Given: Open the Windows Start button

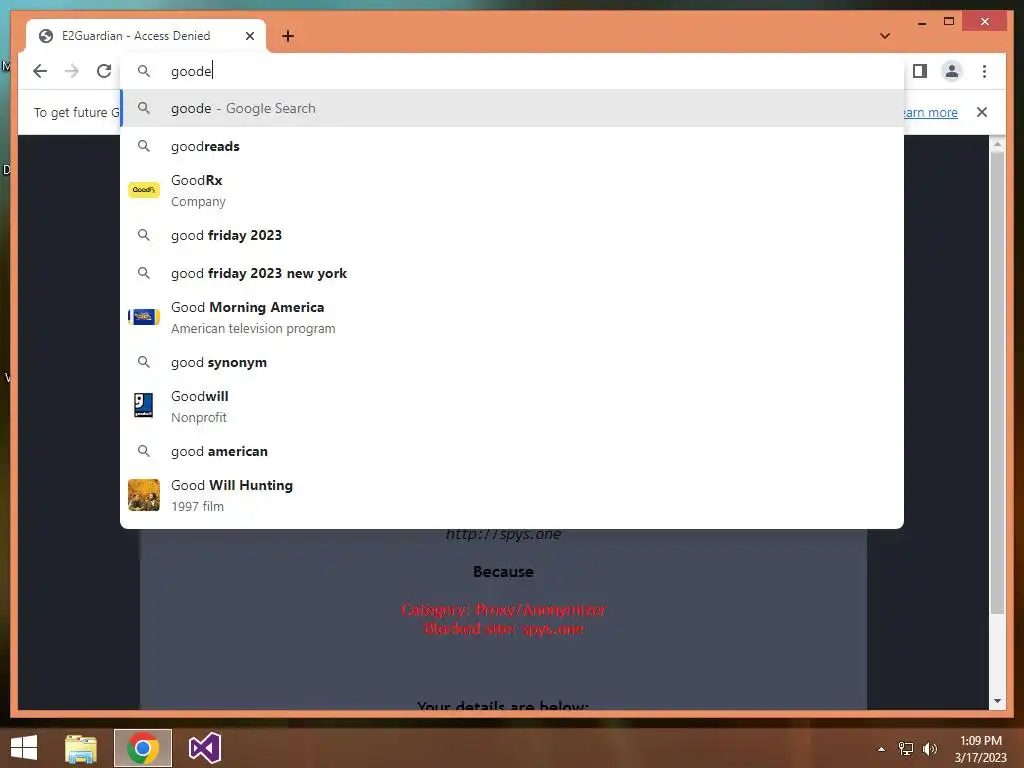Looking at the screenshot, I should [x=24, y=748].
